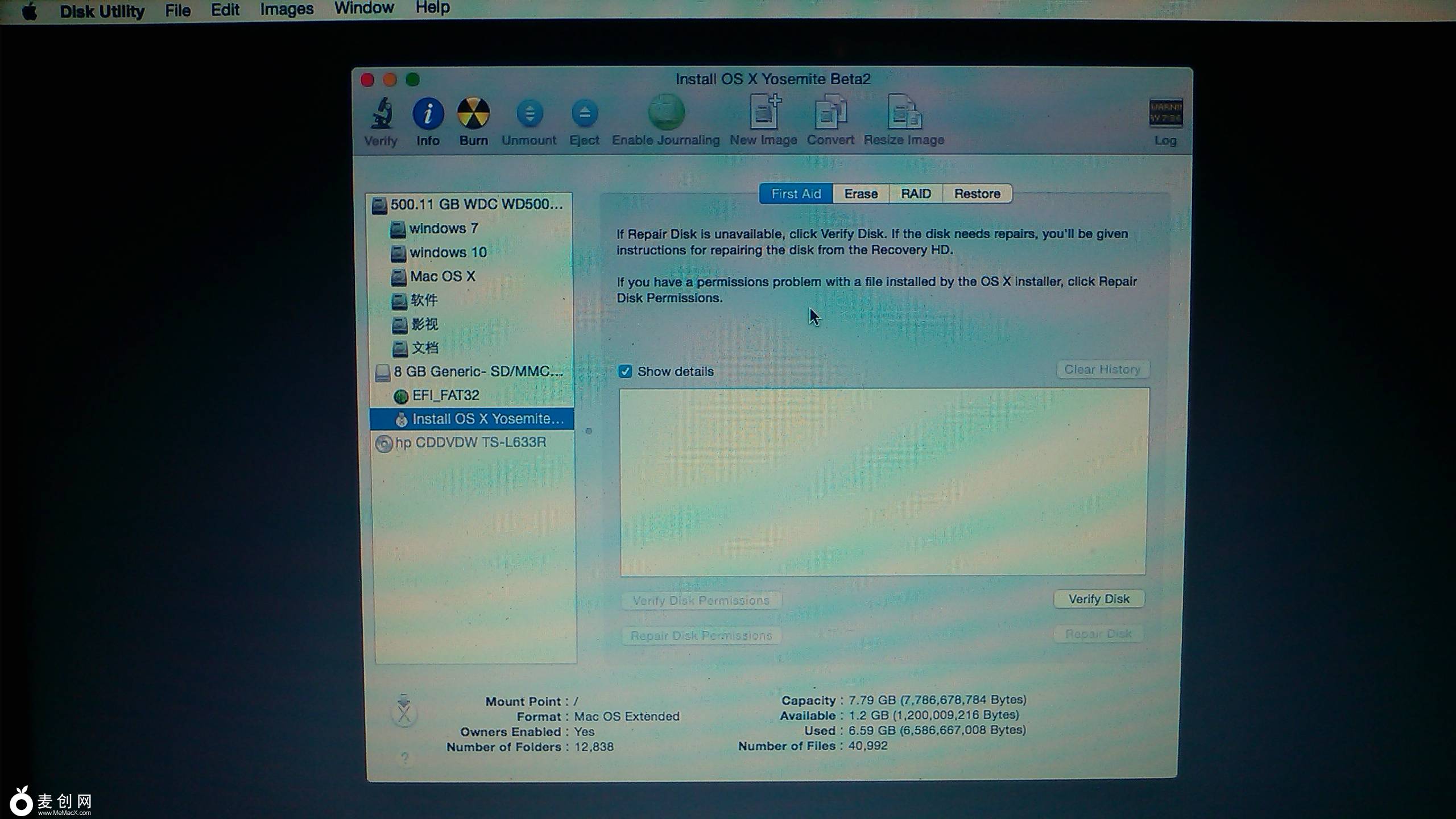1456x819 pixels.
Task: Click the Verify Disk button
Action: pyautogui.click(x=1098, y=599)
